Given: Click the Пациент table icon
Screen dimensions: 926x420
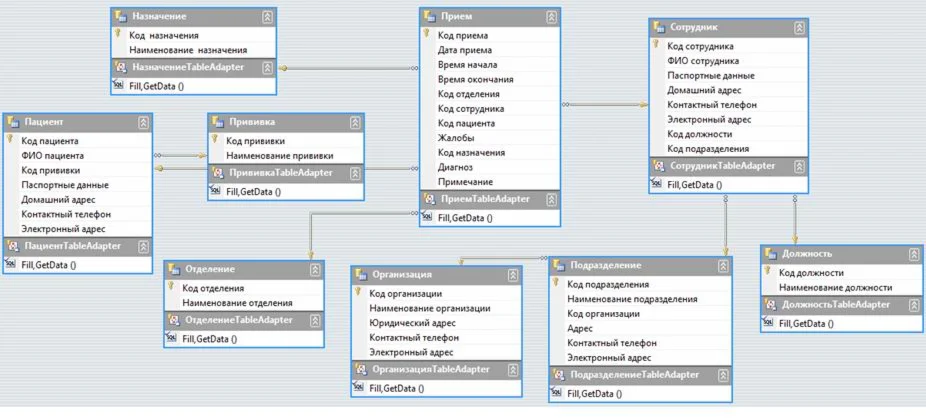Looking at the screenshot, I should point(12,122).
